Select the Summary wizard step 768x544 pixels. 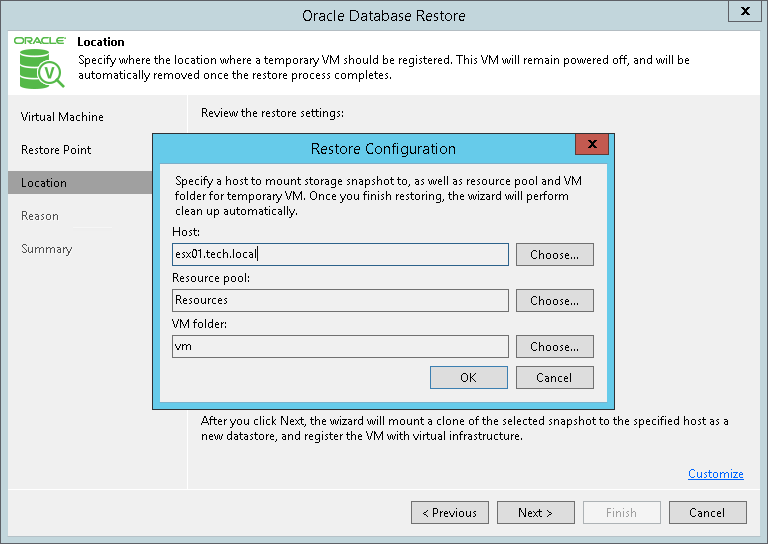coord(47,249)
